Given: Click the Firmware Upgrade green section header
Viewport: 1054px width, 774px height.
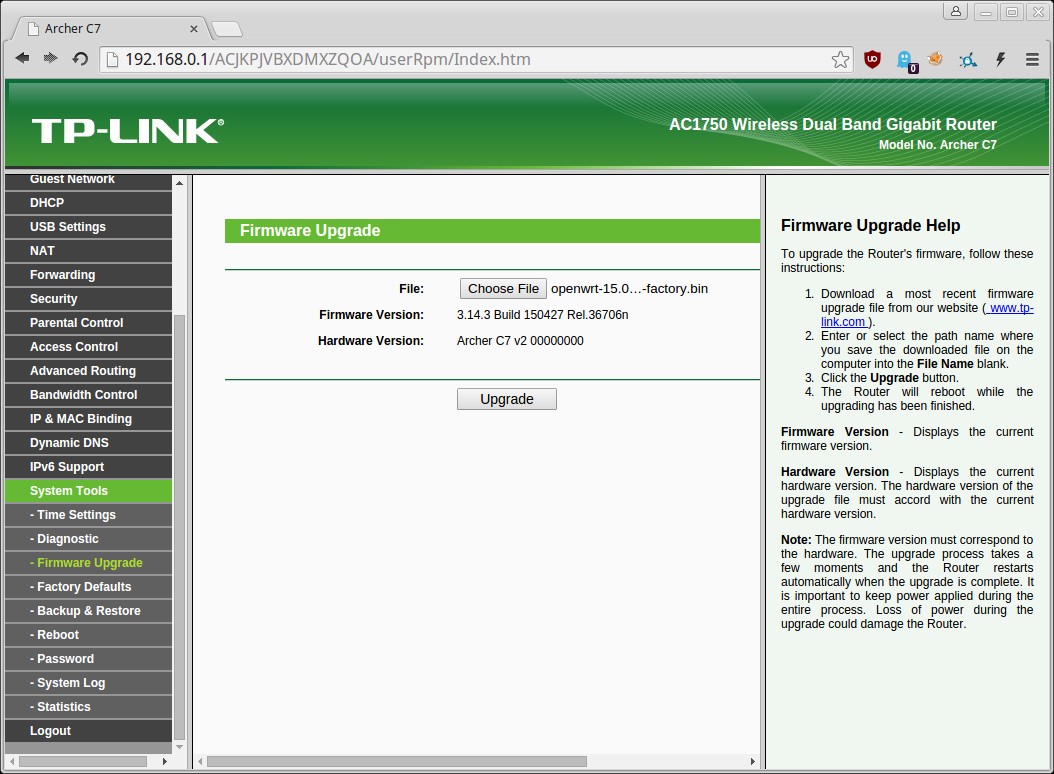Looking at the screenshot, I should (x=492, y=231).
